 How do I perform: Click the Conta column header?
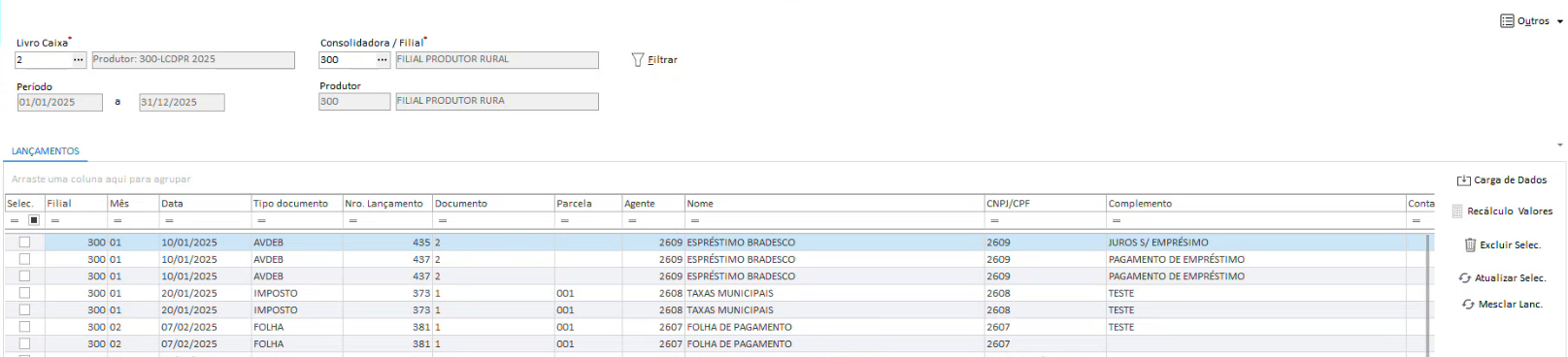pyautogui.click(x=1421, y=204)
